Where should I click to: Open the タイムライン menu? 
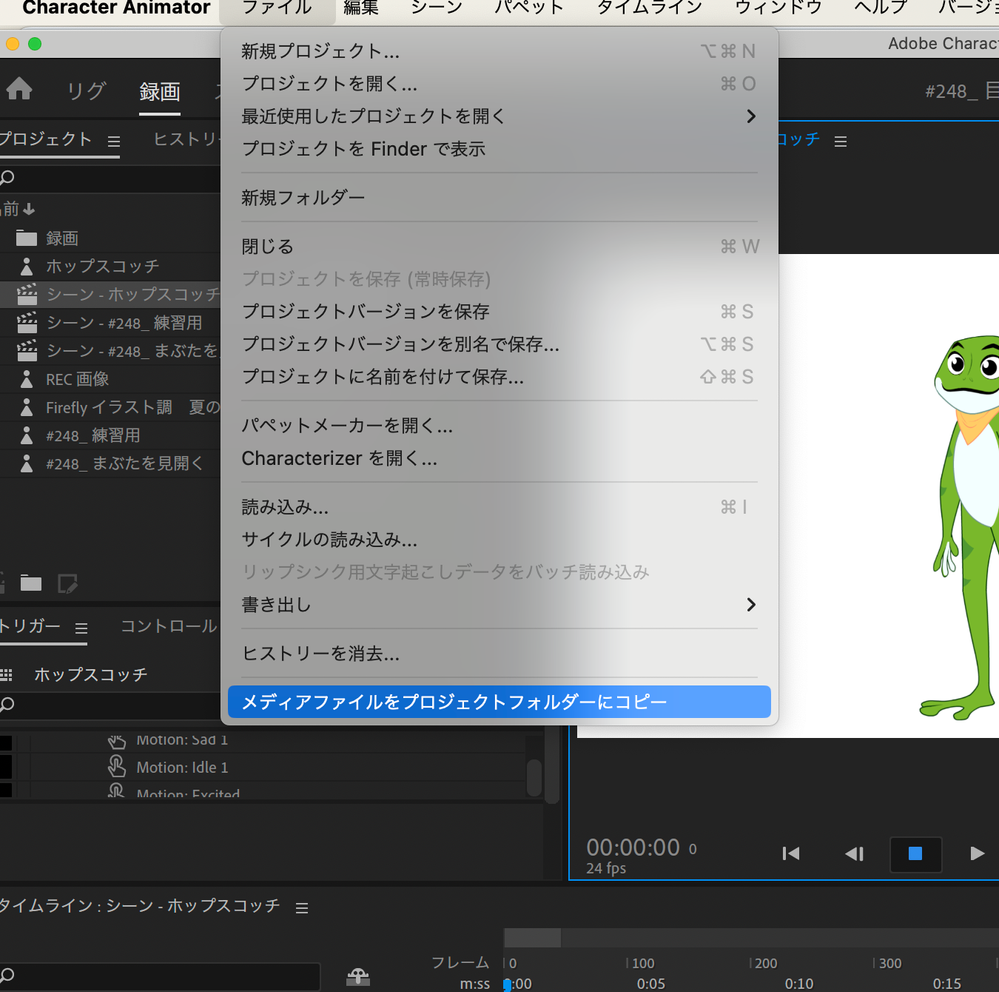[649, 8]
